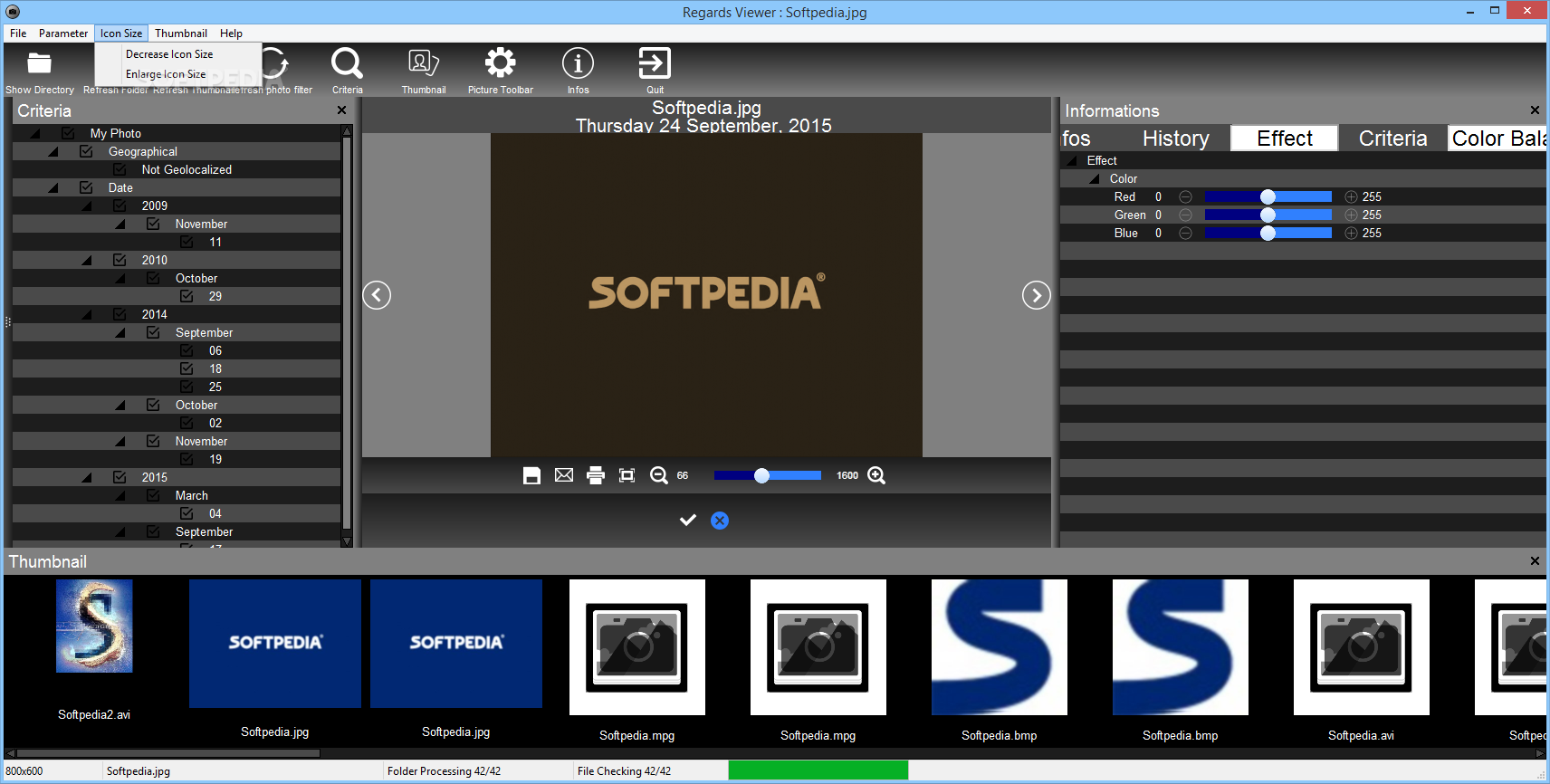Switch to the History tab
The image size is (1550, 784).
pos(1176,139)
